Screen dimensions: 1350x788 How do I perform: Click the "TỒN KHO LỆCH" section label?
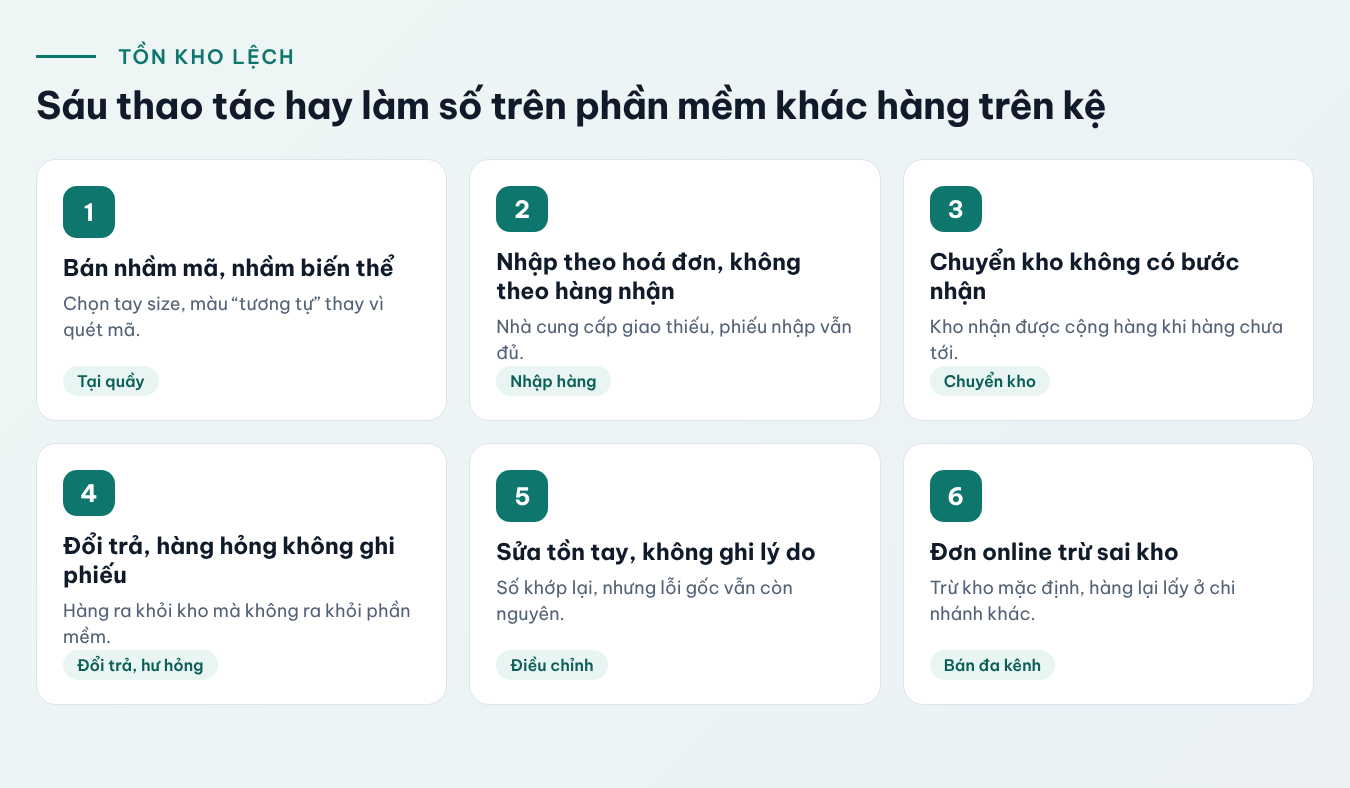(x=206, y=57)
